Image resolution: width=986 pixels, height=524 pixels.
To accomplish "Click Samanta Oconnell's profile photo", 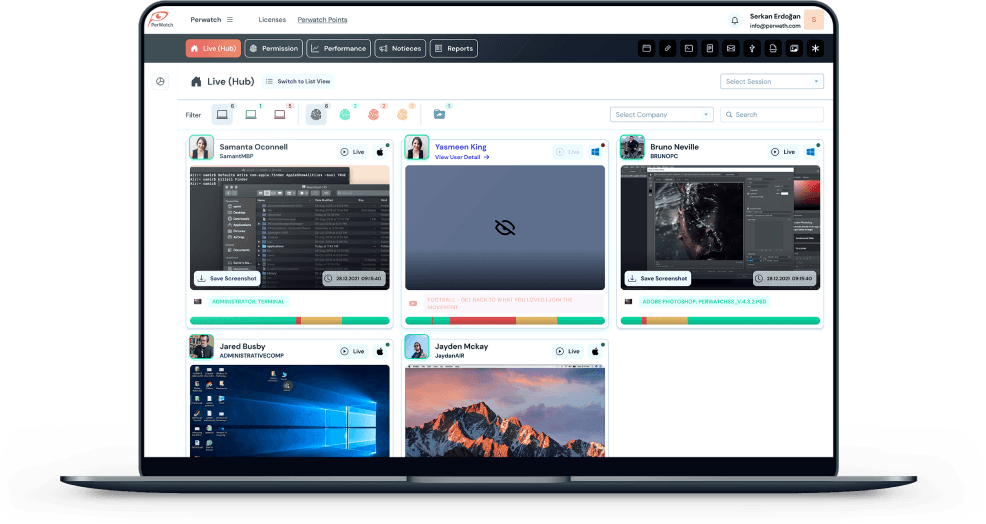I will coord(201,148).
